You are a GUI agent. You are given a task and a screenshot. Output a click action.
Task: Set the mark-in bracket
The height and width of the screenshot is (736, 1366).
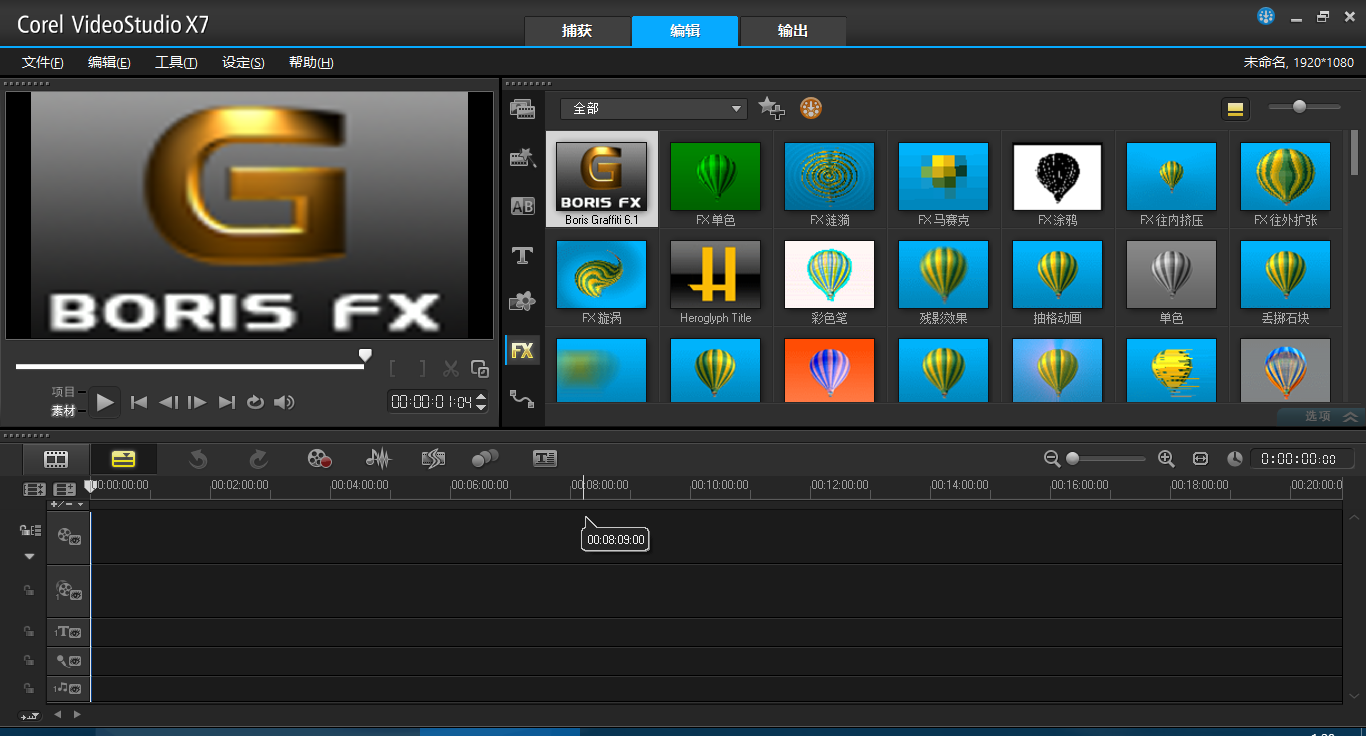[394, 369]
